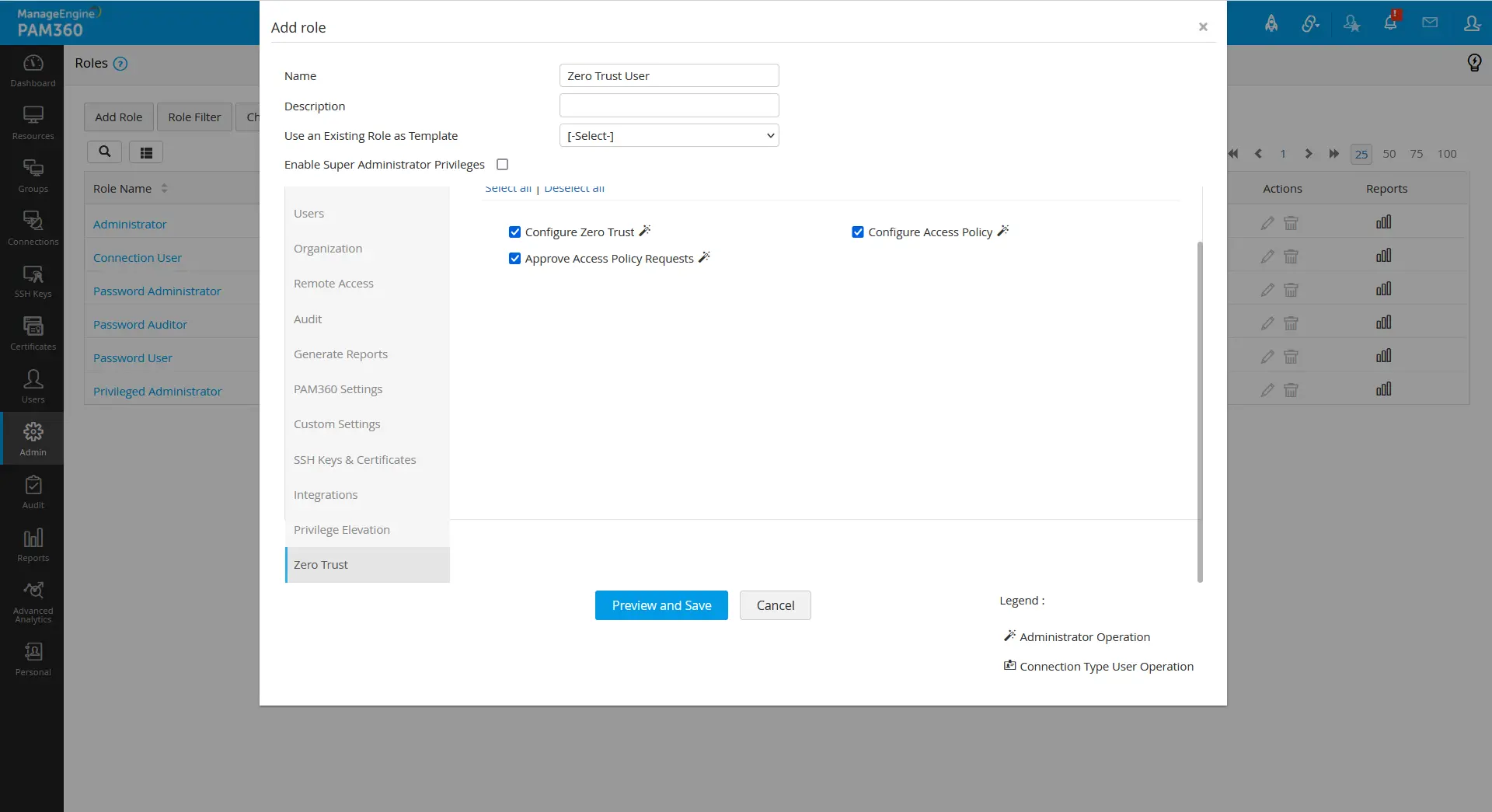Open the Connection User role link
This screenshot has height=812, width=1492.
point(138,258)
